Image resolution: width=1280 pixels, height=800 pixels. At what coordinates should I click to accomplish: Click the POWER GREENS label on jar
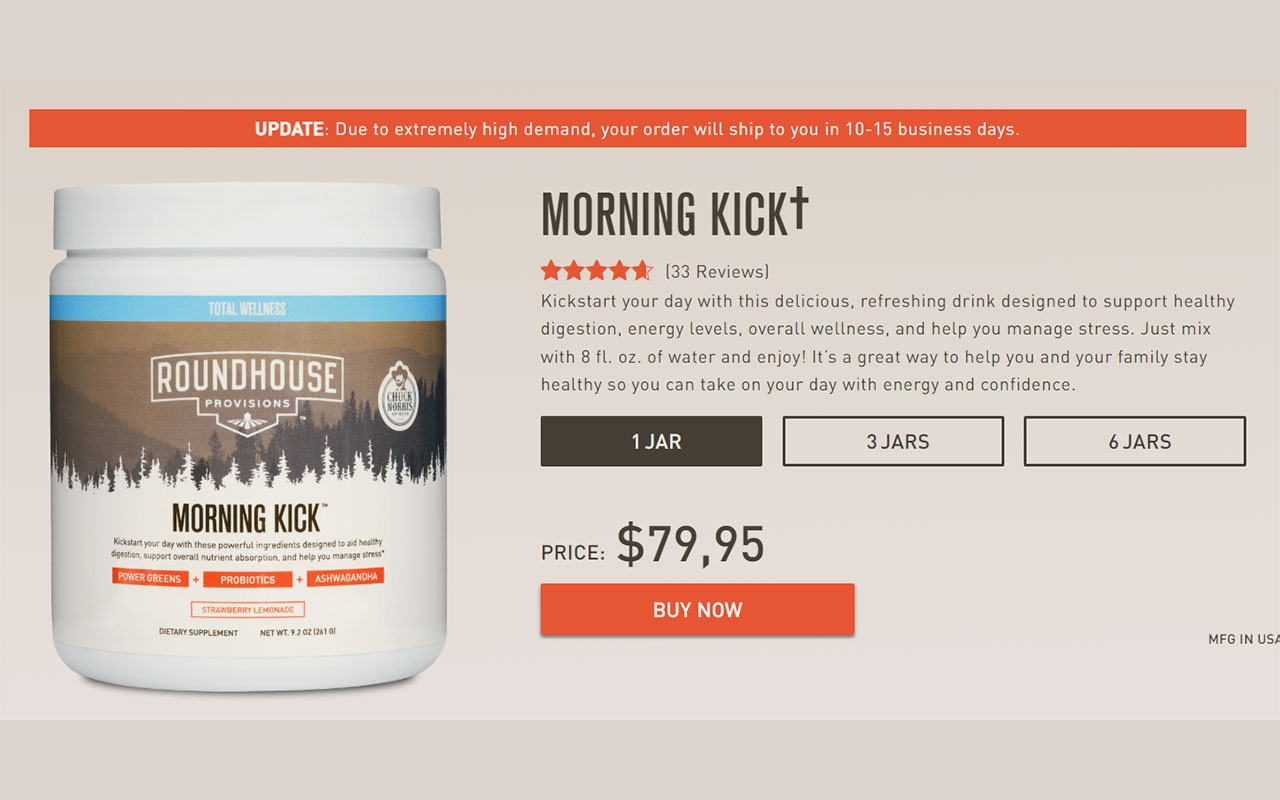coord(150,578)
